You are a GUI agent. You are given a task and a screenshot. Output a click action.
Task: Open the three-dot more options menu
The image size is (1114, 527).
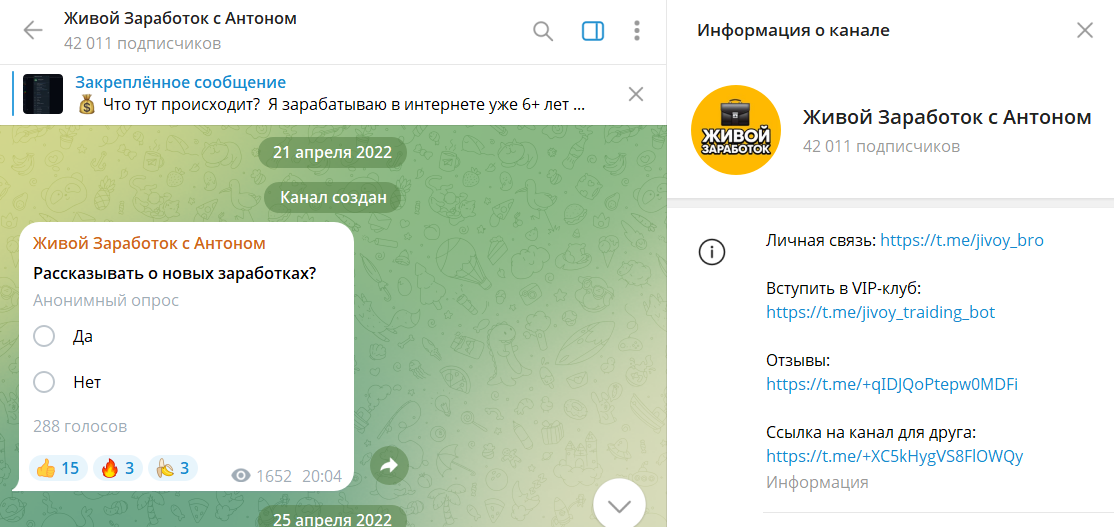[x=637, y=31]
